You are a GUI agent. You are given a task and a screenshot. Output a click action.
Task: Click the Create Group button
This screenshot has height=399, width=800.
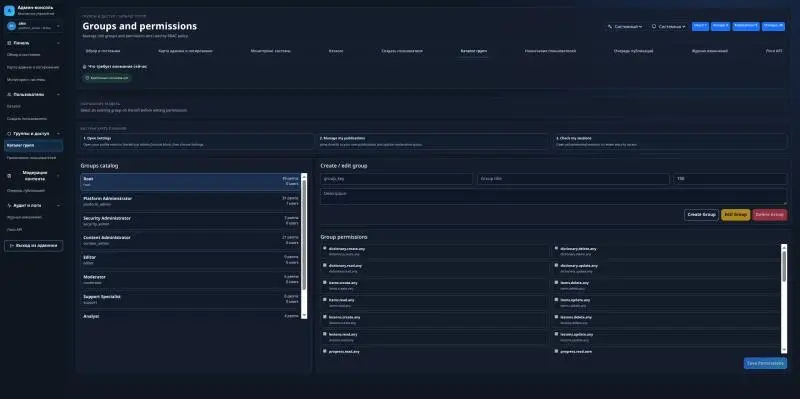click(702, 215)
